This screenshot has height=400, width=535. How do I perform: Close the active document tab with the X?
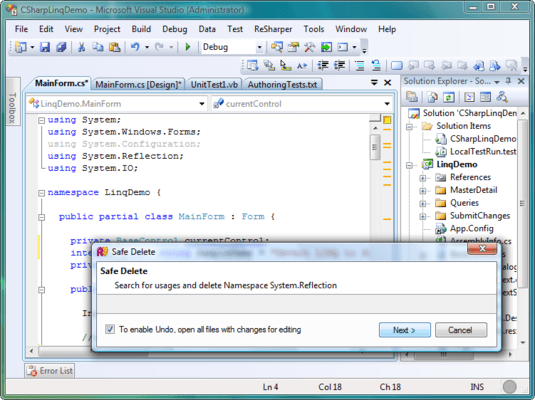pyautogui.click(x=388, y=83)
